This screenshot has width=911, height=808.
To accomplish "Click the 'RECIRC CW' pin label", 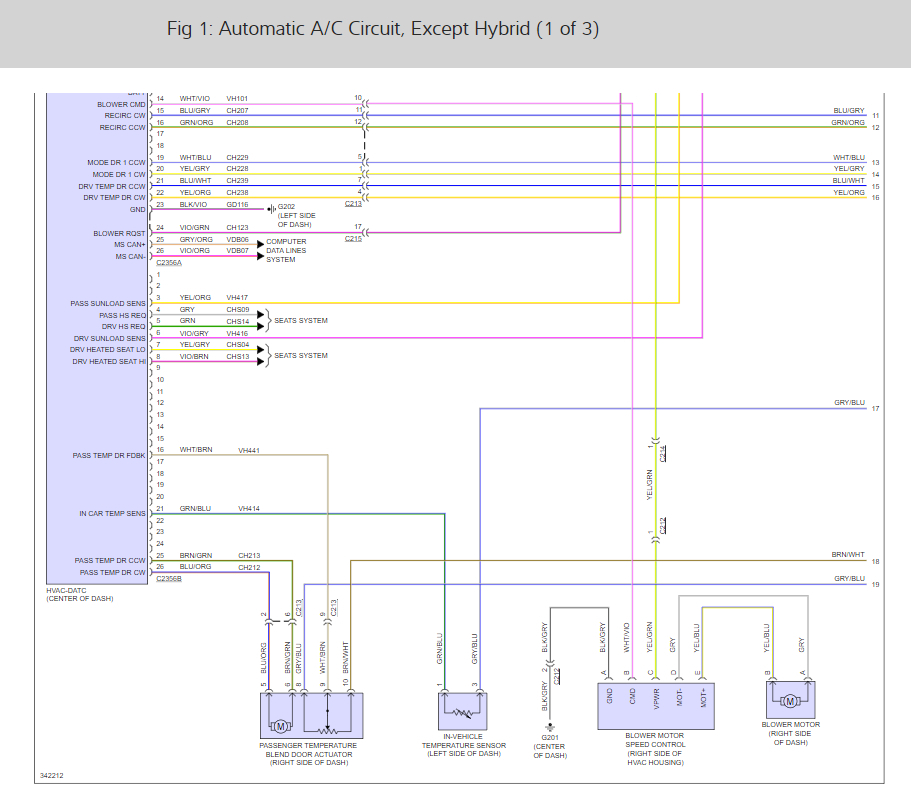I will [x=125, y=116].
